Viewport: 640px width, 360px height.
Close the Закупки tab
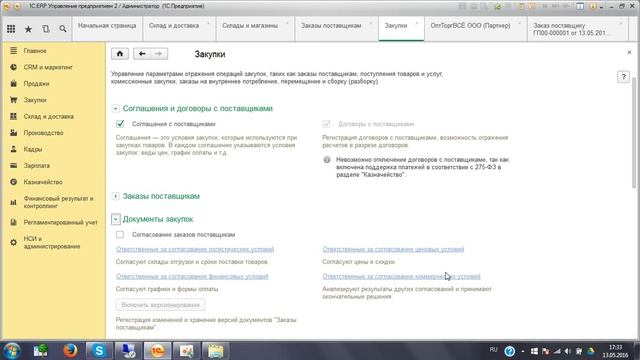416,23
